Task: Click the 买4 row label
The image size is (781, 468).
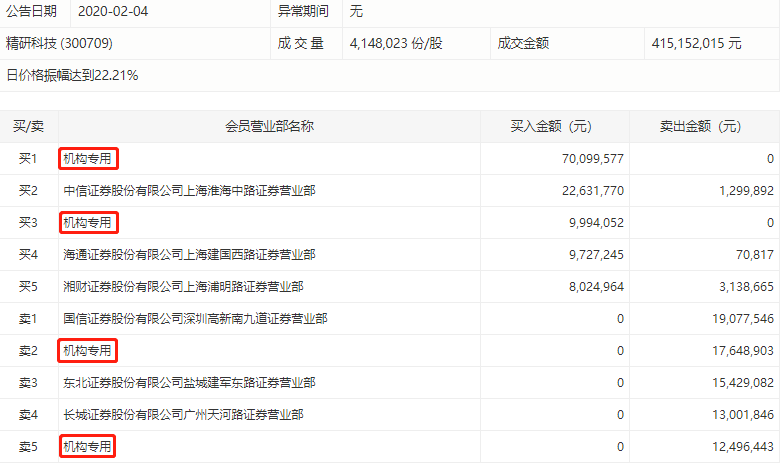Action: (28, 255)
